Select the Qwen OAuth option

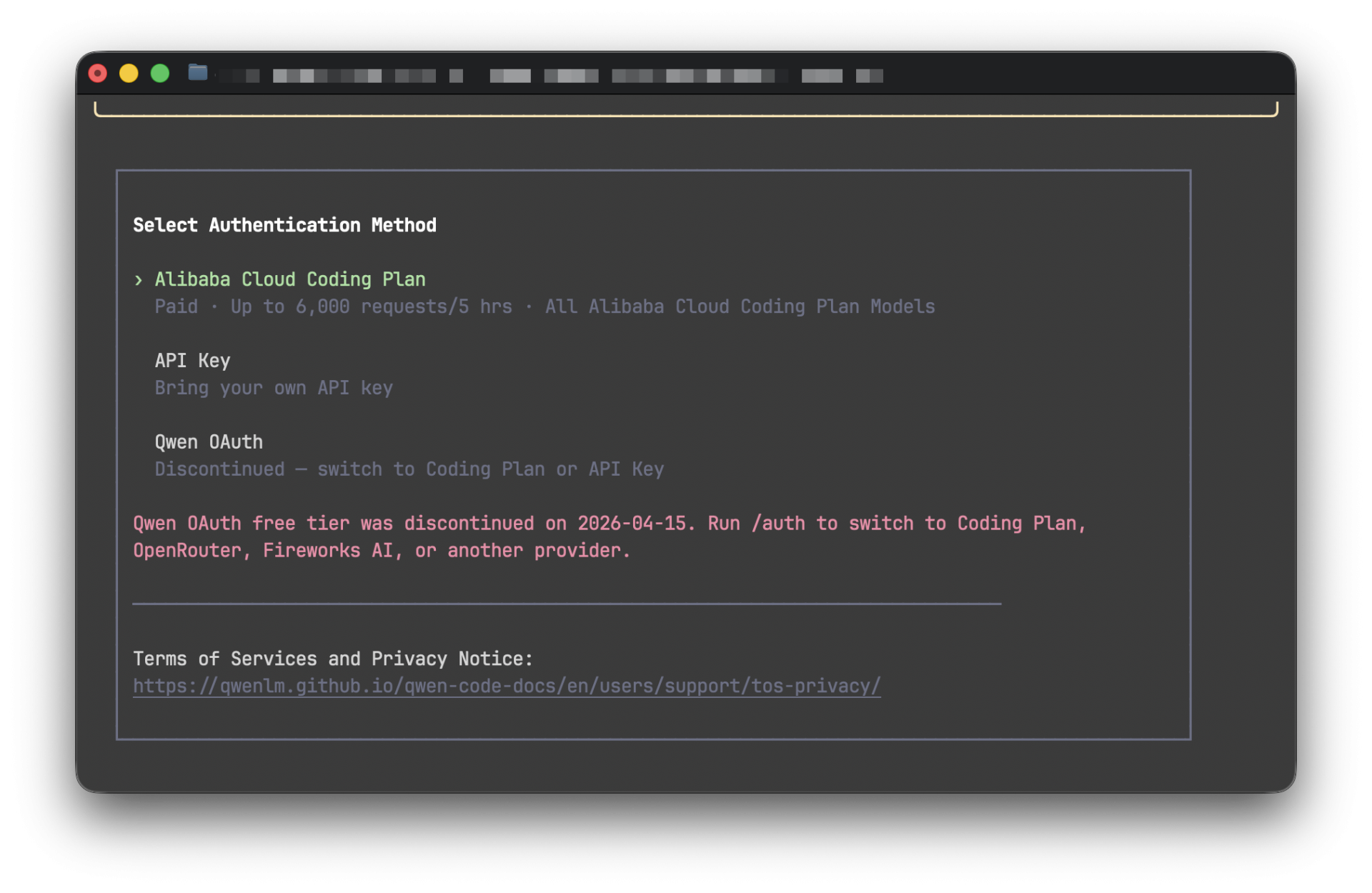click(209, 441)
